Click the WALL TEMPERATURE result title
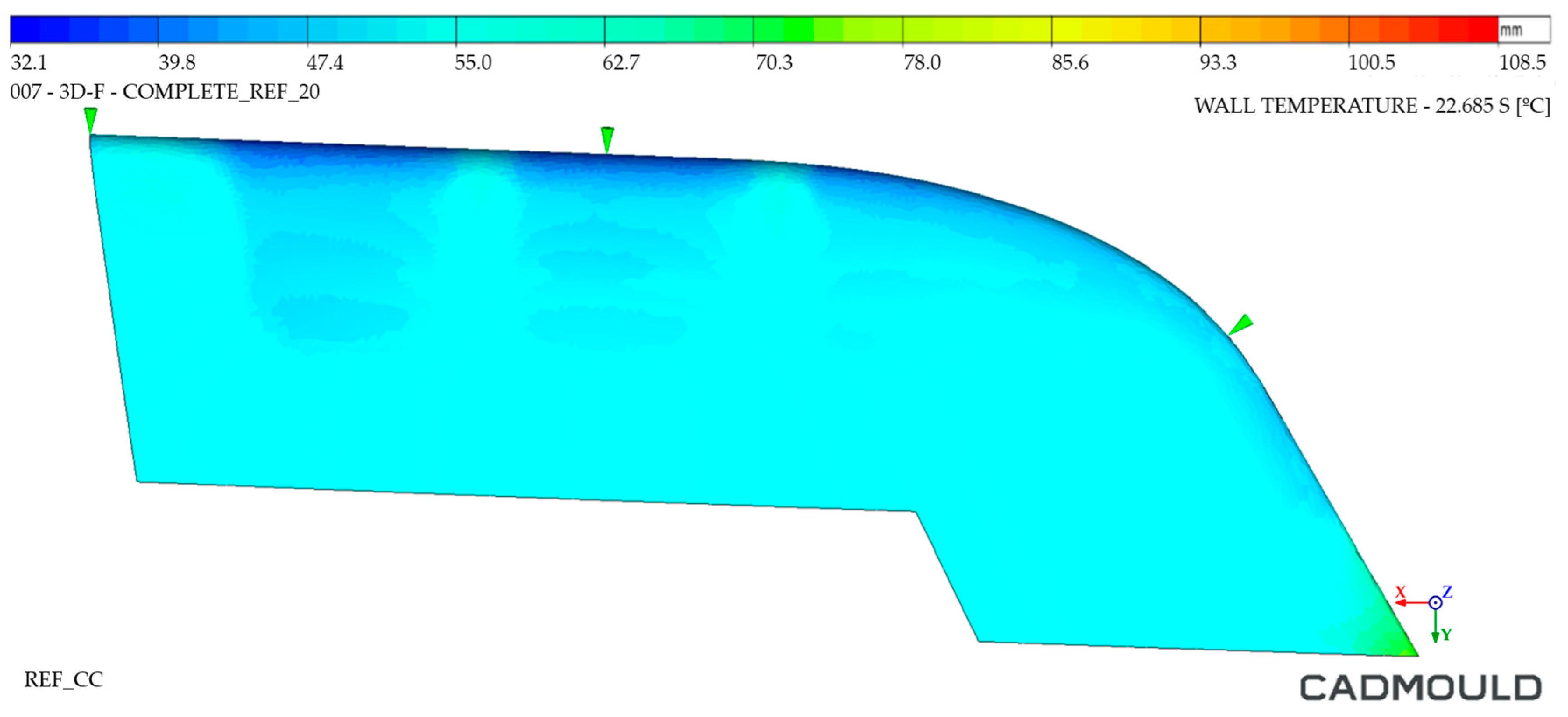Image resolution: width=1568 pixels, height=717 pixels. pos(1372,106)
